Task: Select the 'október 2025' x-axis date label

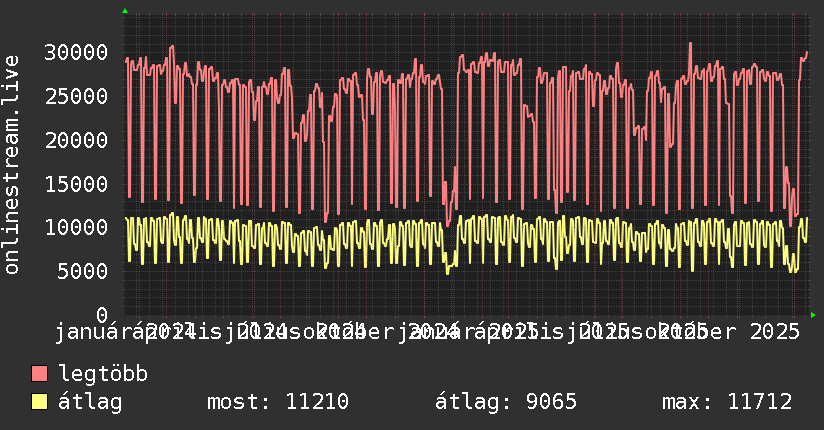Action: pos(733,331)
